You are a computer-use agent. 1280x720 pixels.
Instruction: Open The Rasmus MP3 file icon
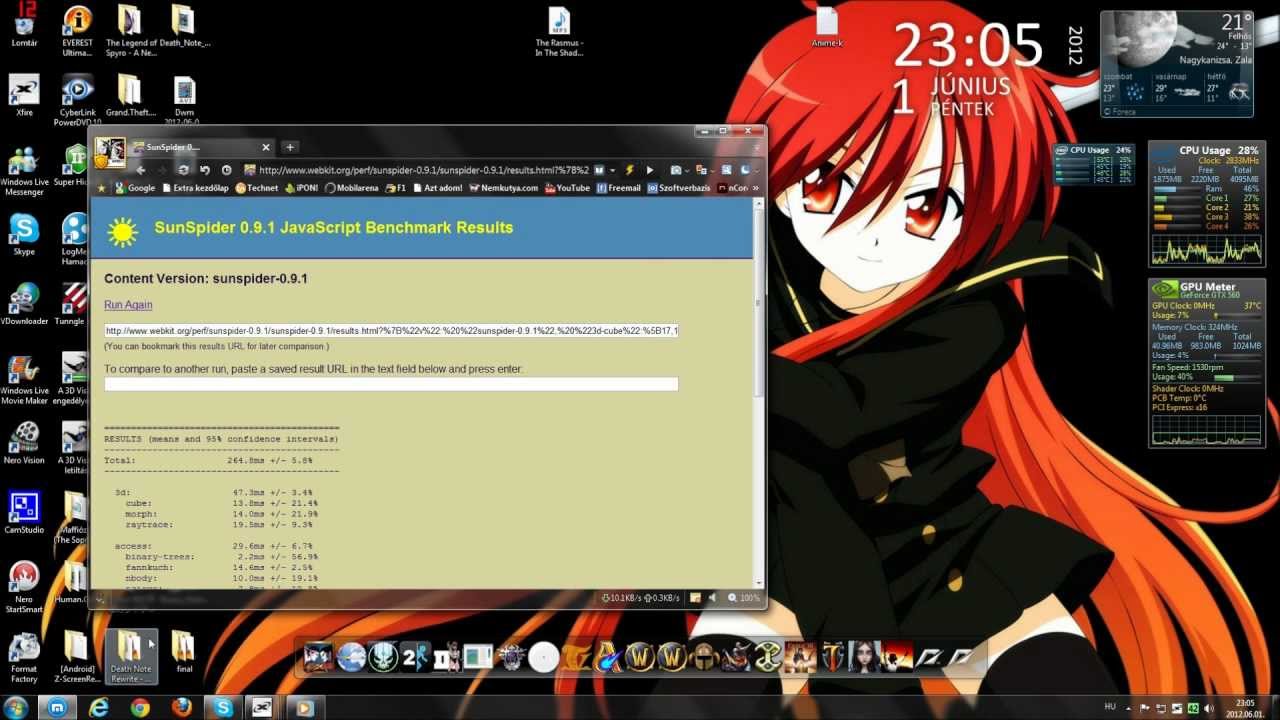point(559,32)
